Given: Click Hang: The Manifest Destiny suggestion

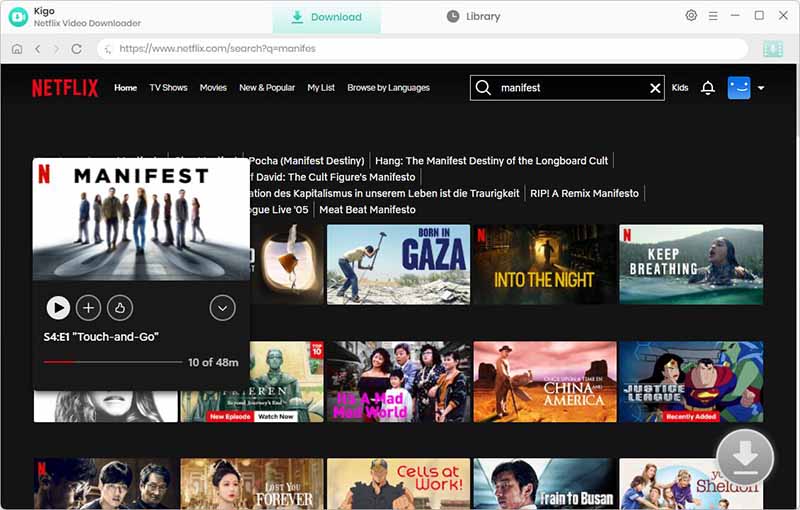Looking at the screenshot, I should (x=491, y=161).
